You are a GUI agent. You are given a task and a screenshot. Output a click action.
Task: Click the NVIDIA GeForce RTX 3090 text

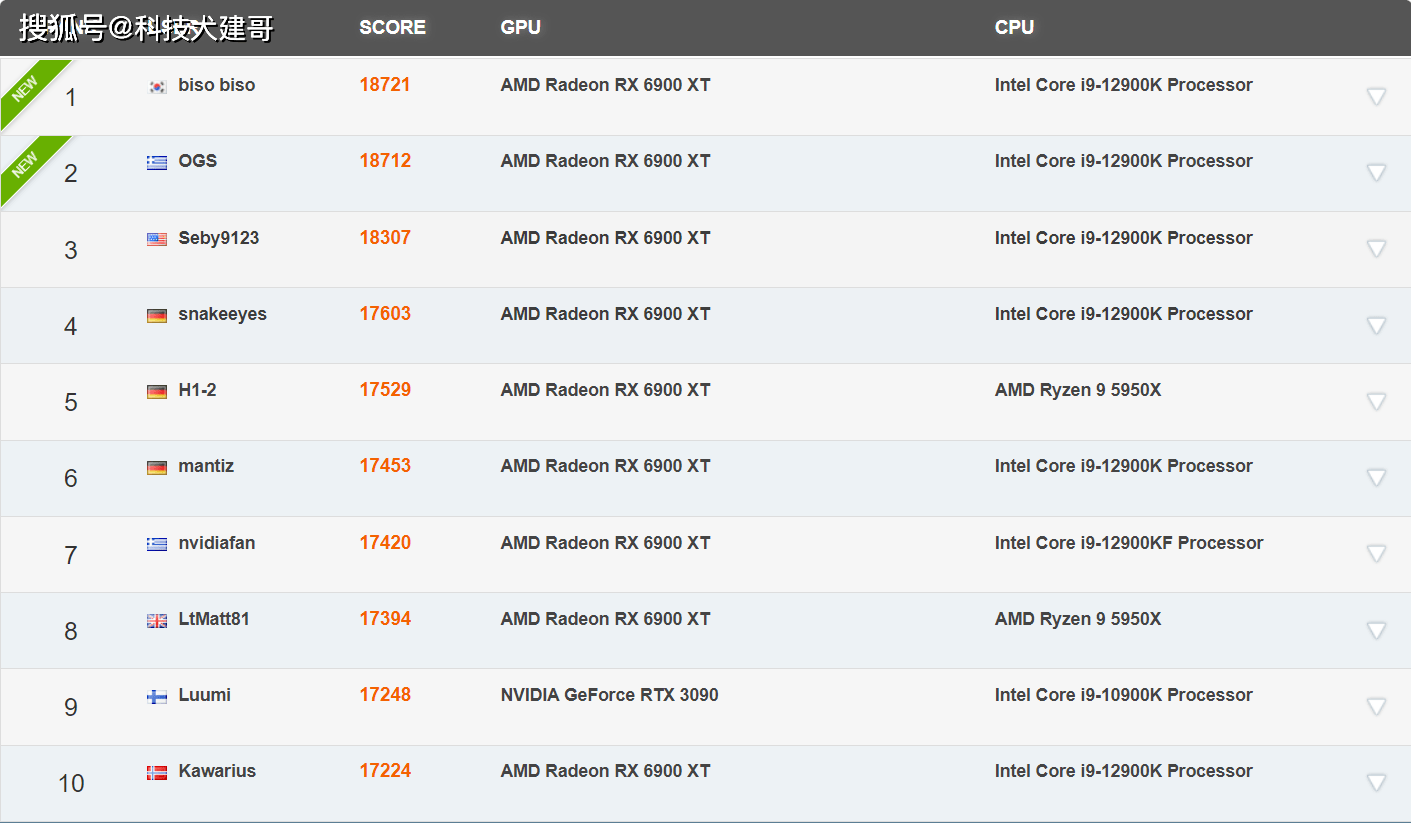(609, 695)
